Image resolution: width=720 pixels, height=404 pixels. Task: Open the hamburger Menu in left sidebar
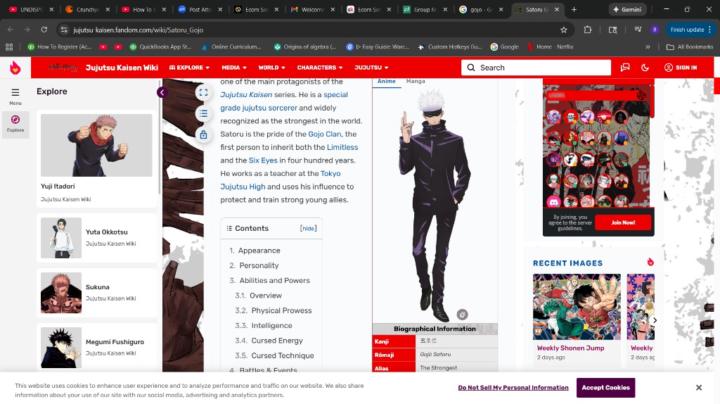(15, 94)
